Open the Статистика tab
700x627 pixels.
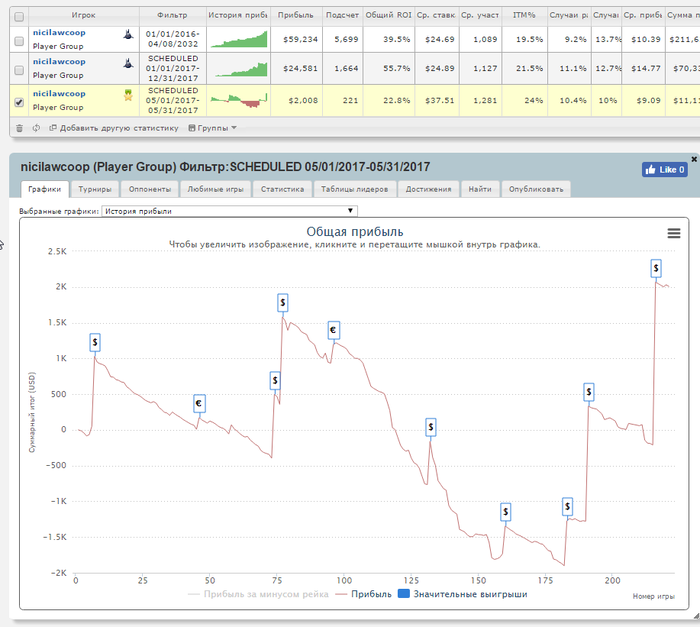(x=282, y=189)
